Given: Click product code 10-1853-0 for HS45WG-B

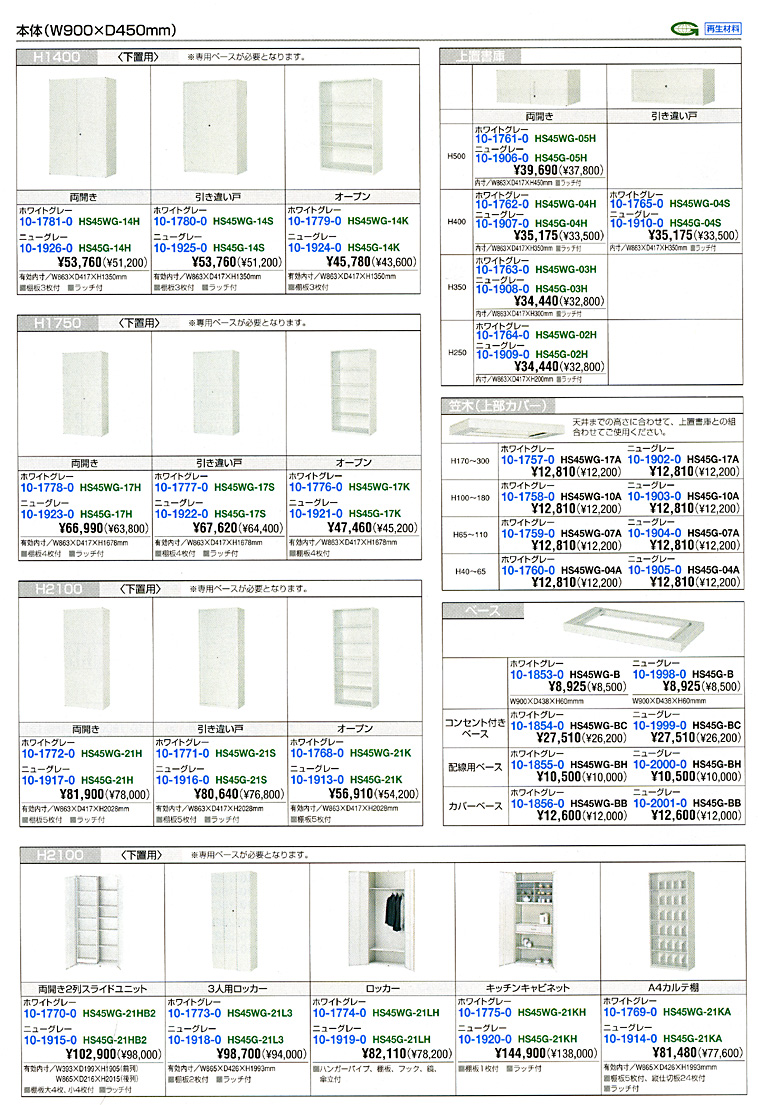Looking at the screenshot, I should click(x=537, y=674).
